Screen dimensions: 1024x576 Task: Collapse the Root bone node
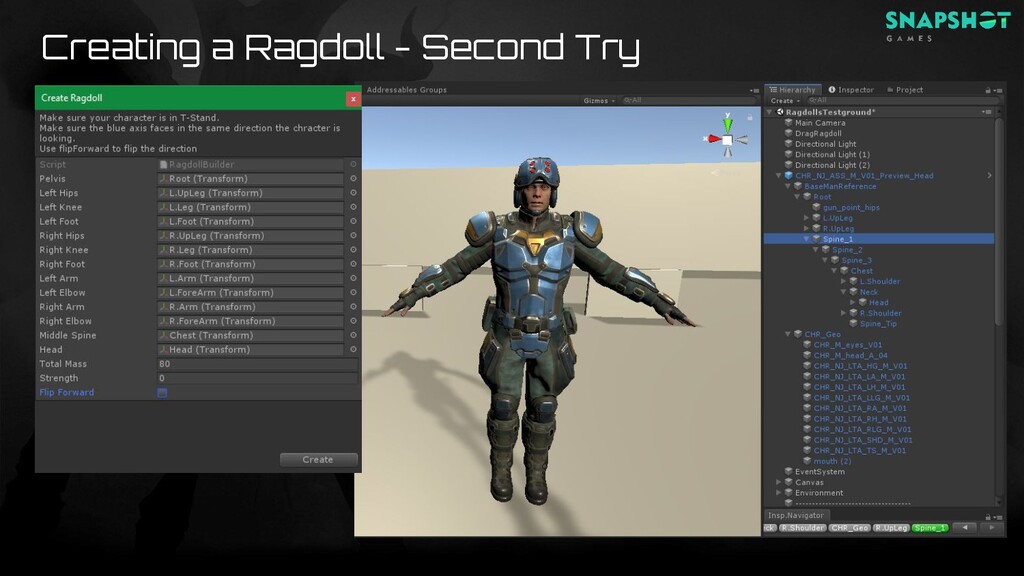point(797,197)
